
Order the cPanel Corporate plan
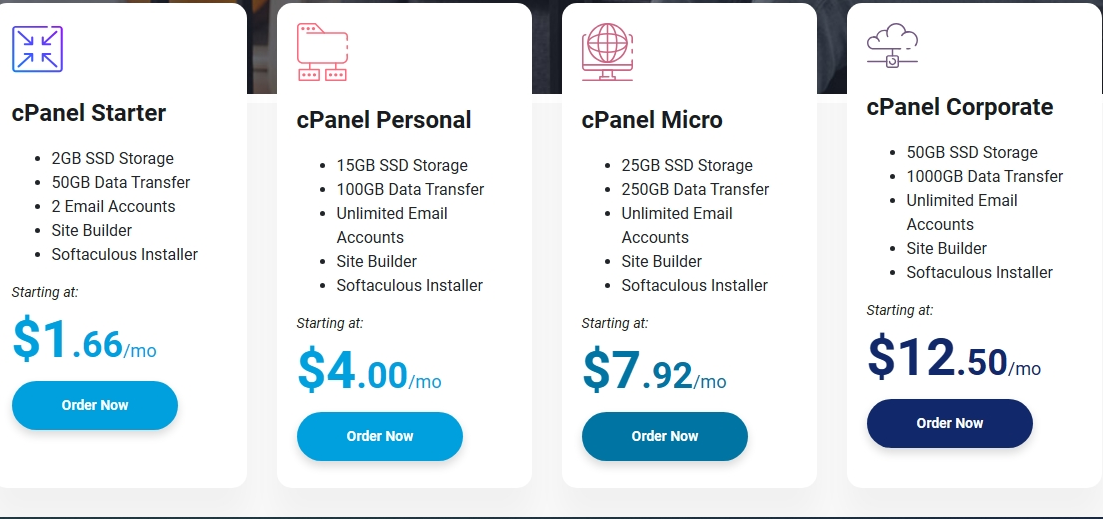pos(950,423)
